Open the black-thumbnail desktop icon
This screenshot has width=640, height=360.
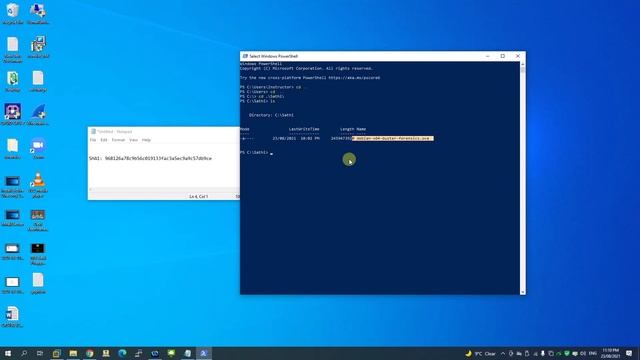(x=38, y=254)
